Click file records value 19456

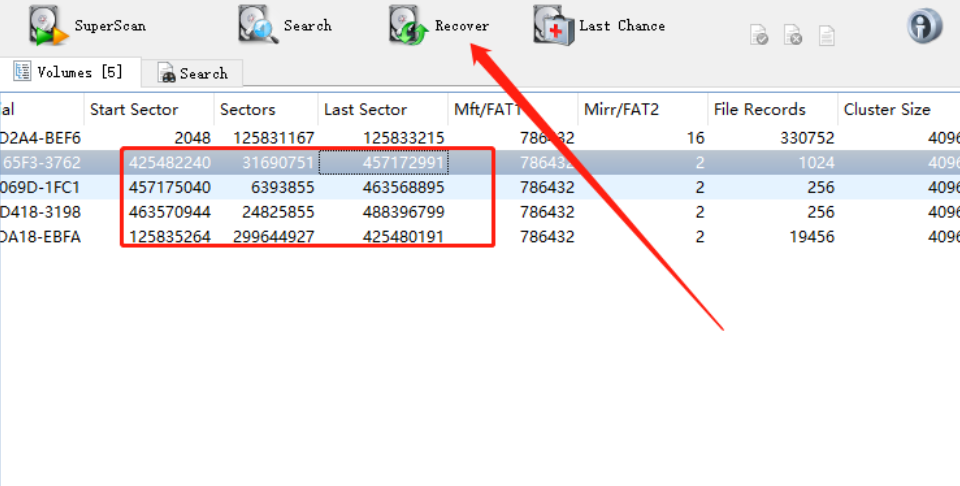tap(812, 236)
